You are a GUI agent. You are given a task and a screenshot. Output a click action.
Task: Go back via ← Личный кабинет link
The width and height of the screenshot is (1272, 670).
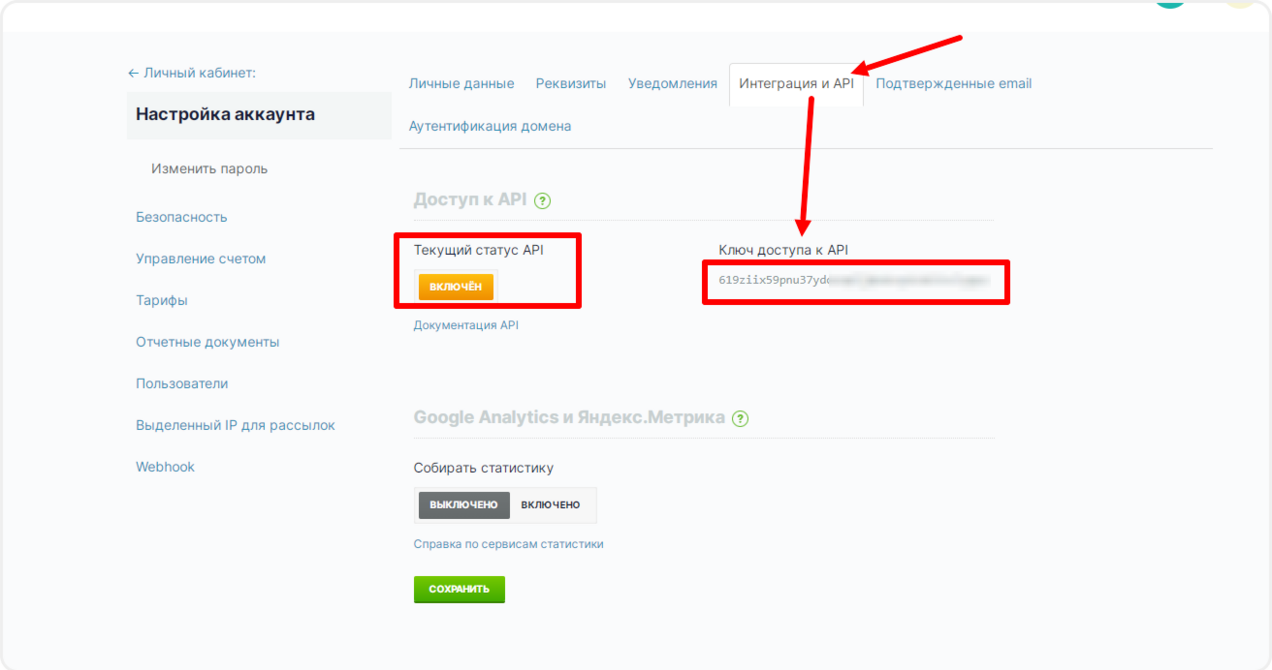tap(192, 73)
